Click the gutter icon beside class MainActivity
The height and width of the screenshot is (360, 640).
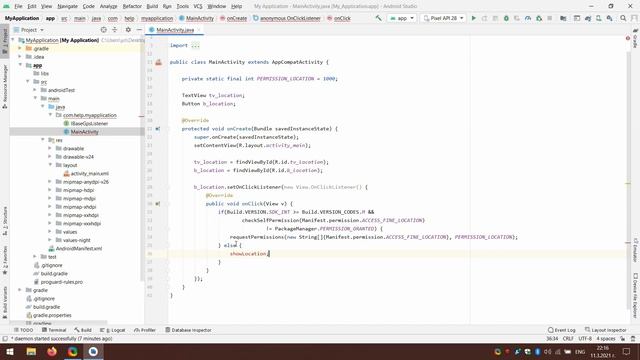tap(158, 62)
